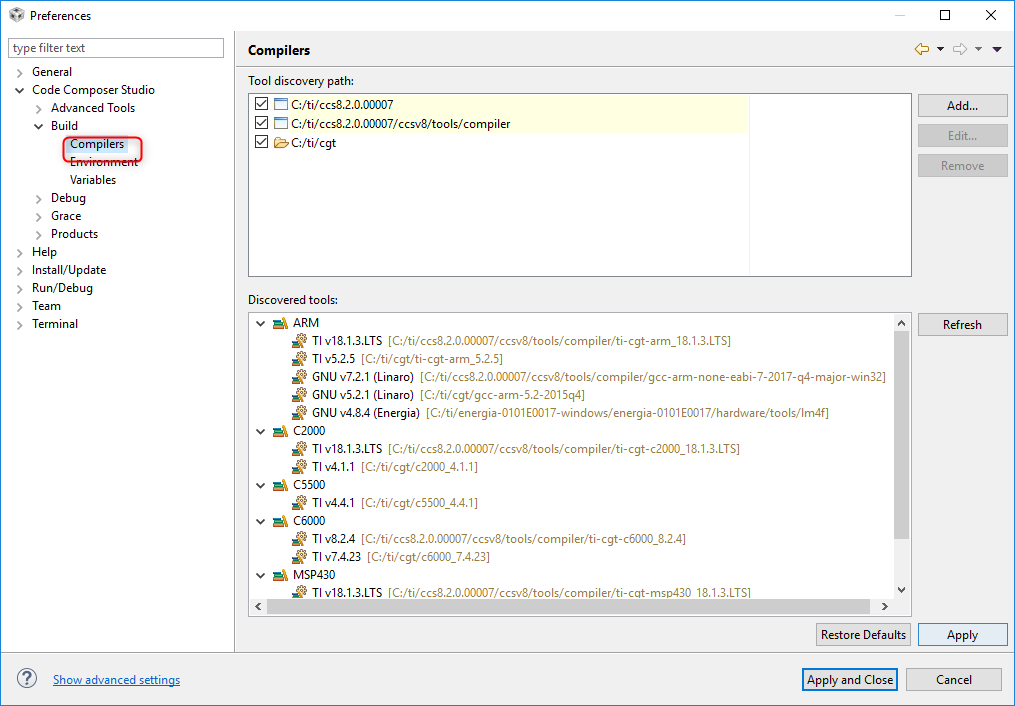This screenshot has height=706, width=1015.
Task: Open the Compilers page view menu arrow
Action: tap(997, 49)
